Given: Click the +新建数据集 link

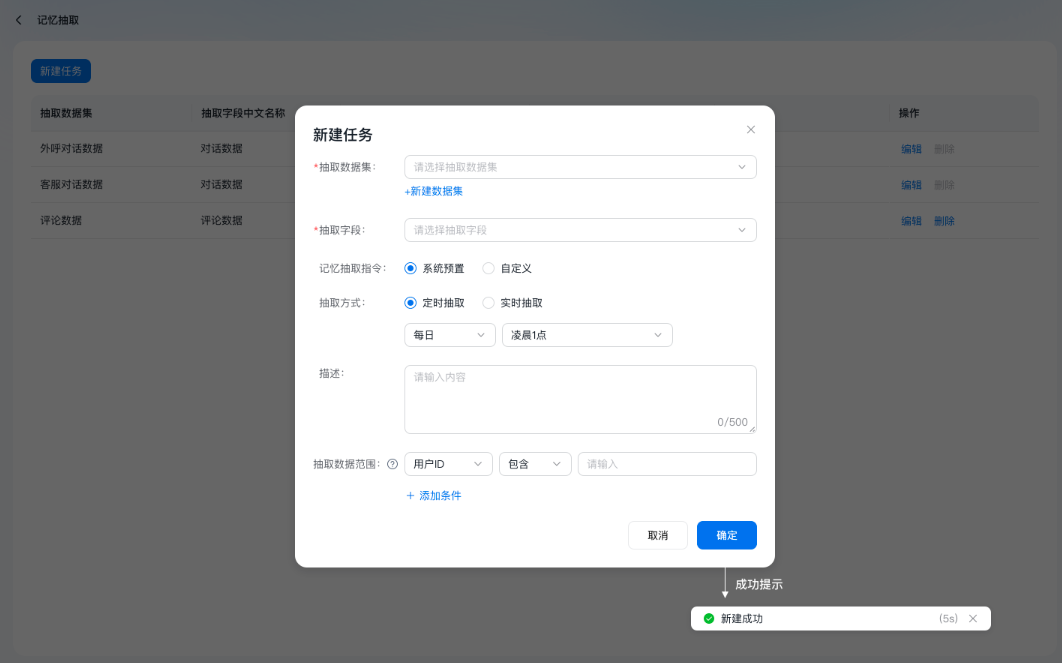Looking at the screenshot, I should pyautogui.click(x=431, y=190).
